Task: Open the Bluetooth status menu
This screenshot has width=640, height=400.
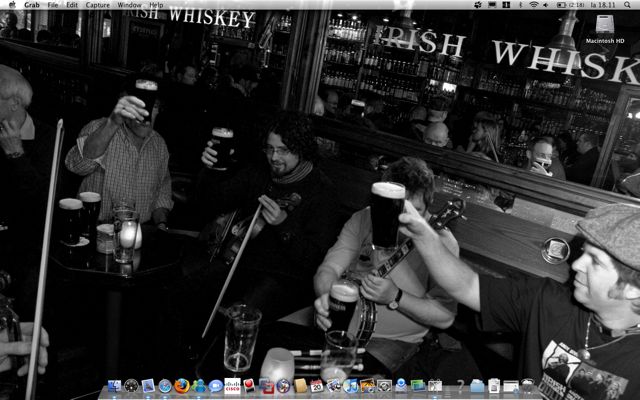Action: [520, 5]
